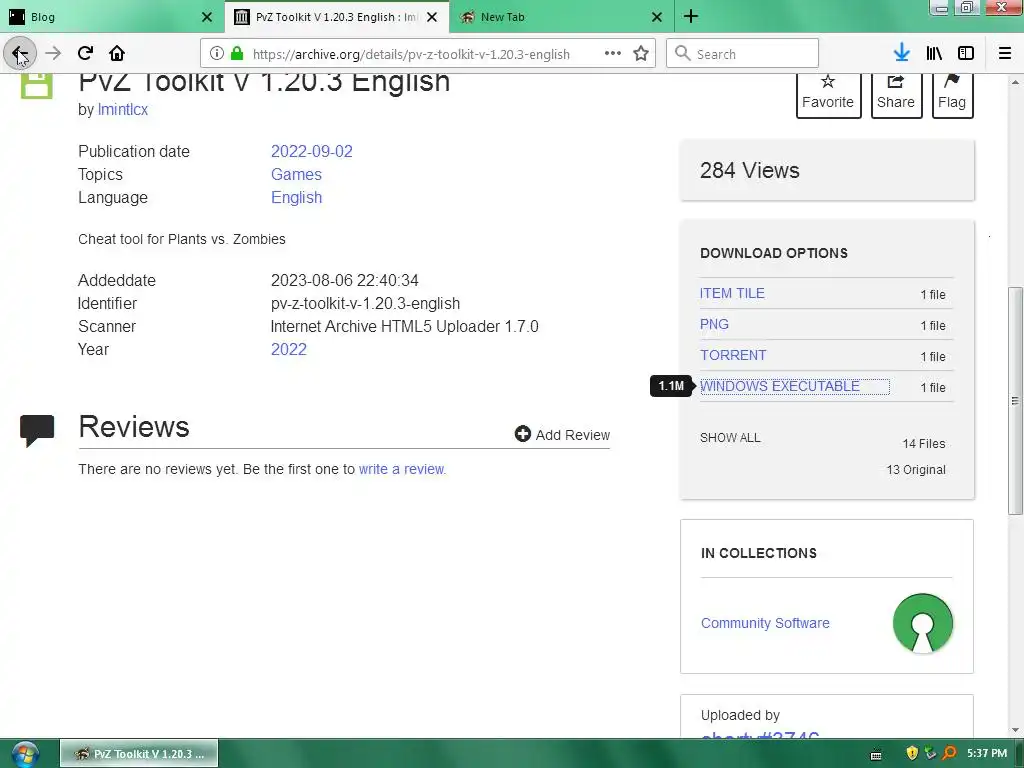Viewport: 1024px width, 768px height.
Task: Open the 5:37 PM system clock
Action: (987, 753)
